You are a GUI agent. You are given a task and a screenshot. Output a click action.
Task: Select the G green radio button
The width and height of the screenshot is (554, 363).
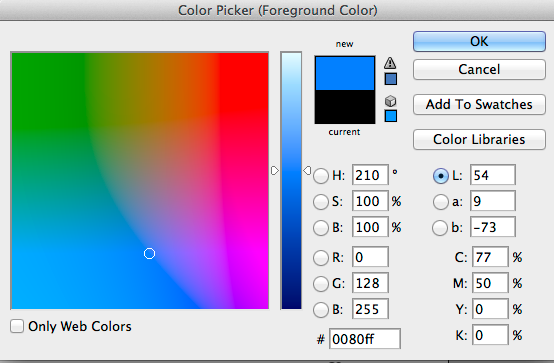pyautogui.click(x=321, y=284)
